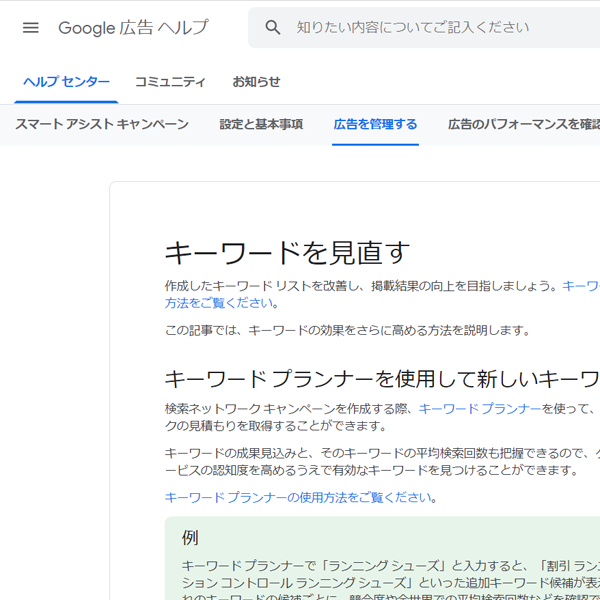Open 設定と基本事項 section
The width and height of the screenshot is (600, 600).
coord(261,124)
